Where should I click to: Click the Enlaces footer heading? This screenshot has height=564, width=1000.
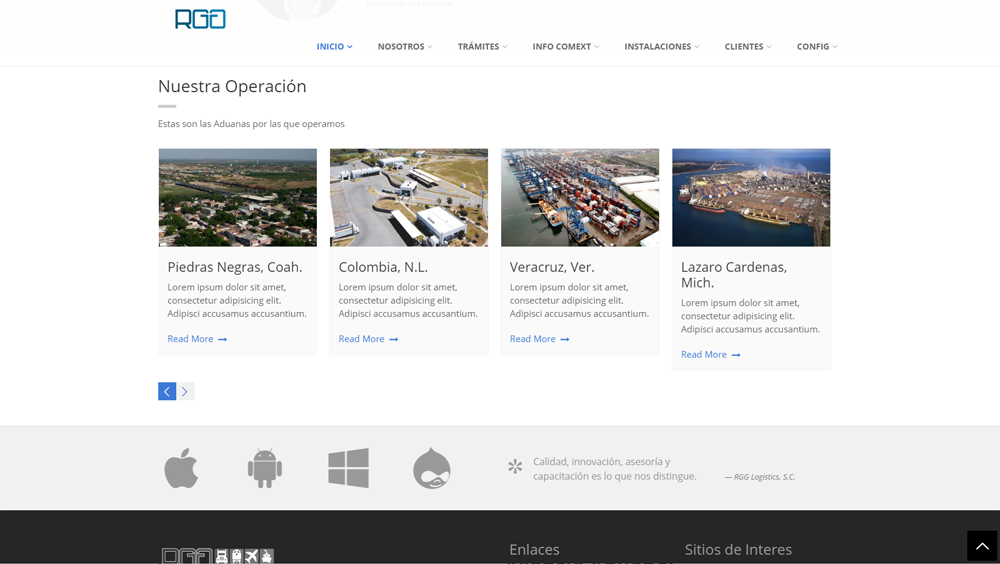point(534,549)
